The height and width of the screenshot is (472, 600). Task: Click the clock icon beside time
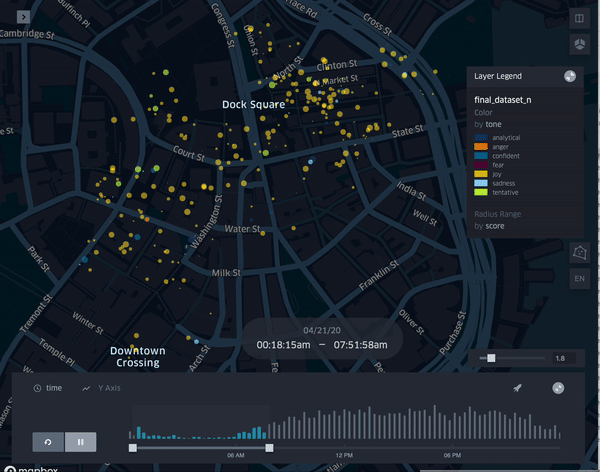coord(37,388)
